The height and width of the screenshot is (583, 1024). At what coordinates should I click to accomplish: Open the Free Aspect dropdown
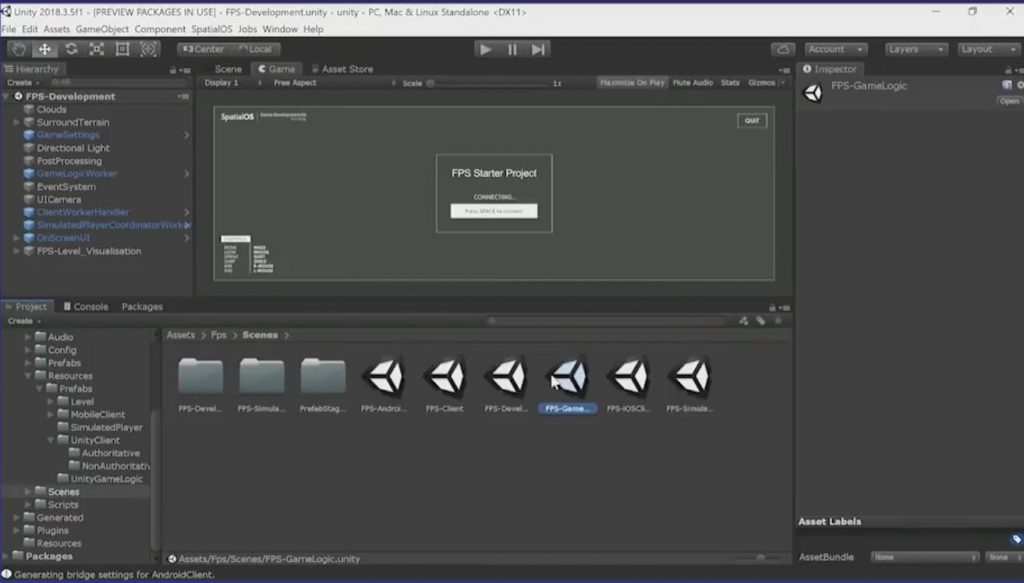pos(334,83)
